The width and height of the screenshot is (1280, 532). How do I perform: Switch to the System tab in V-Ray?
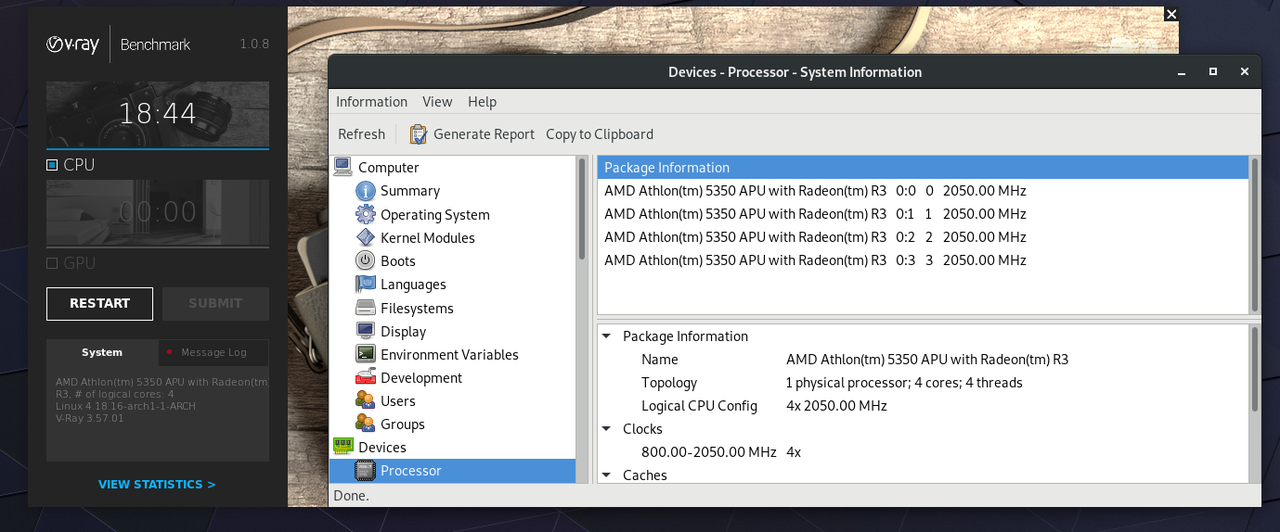[x=102, y=352]
